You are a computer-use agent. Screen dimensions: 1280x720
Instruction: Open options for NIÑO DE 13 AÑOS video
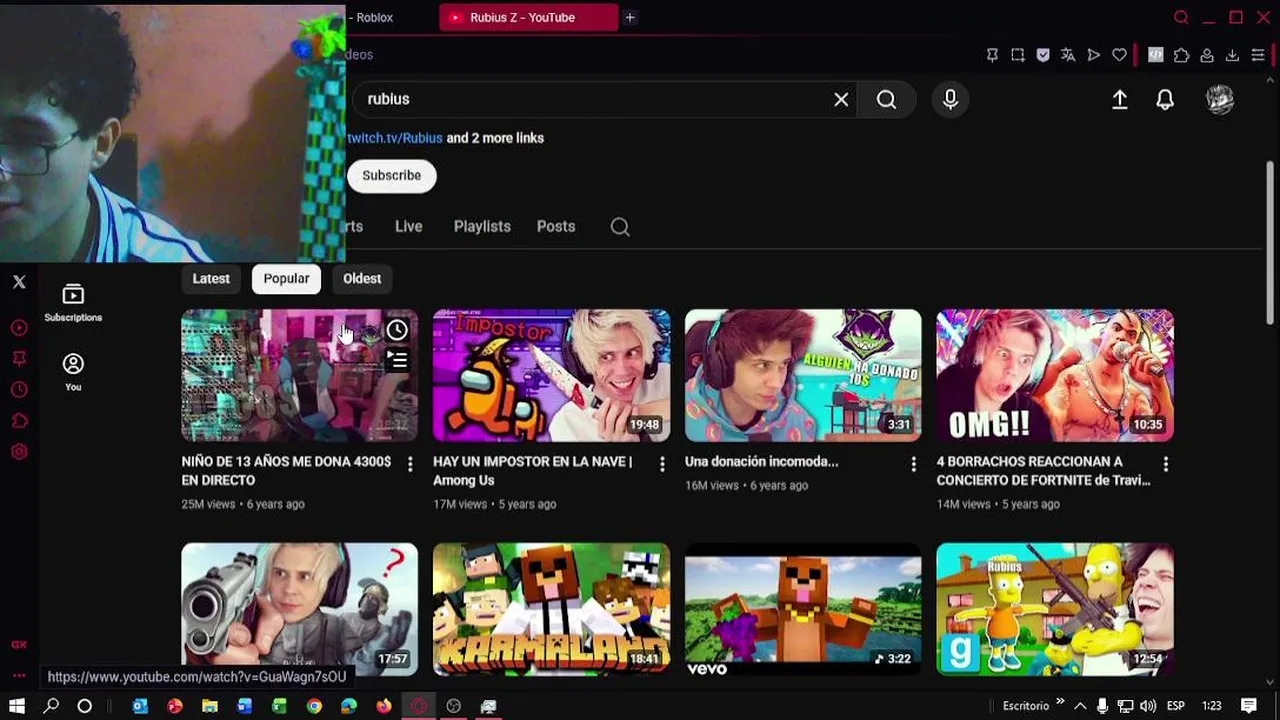(x=410, y=464)
